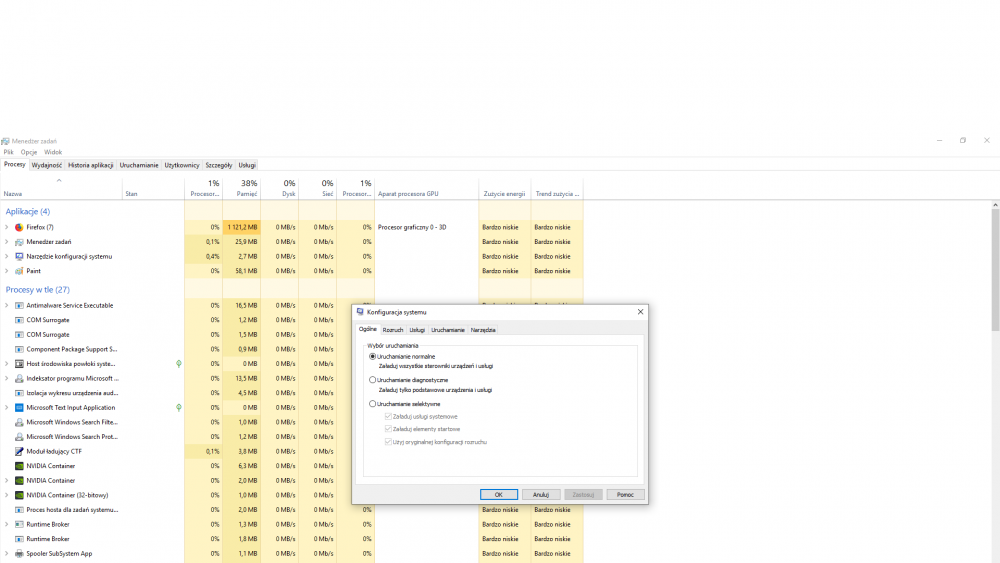Expand the Firefox (7) process group

click(7, 227)
